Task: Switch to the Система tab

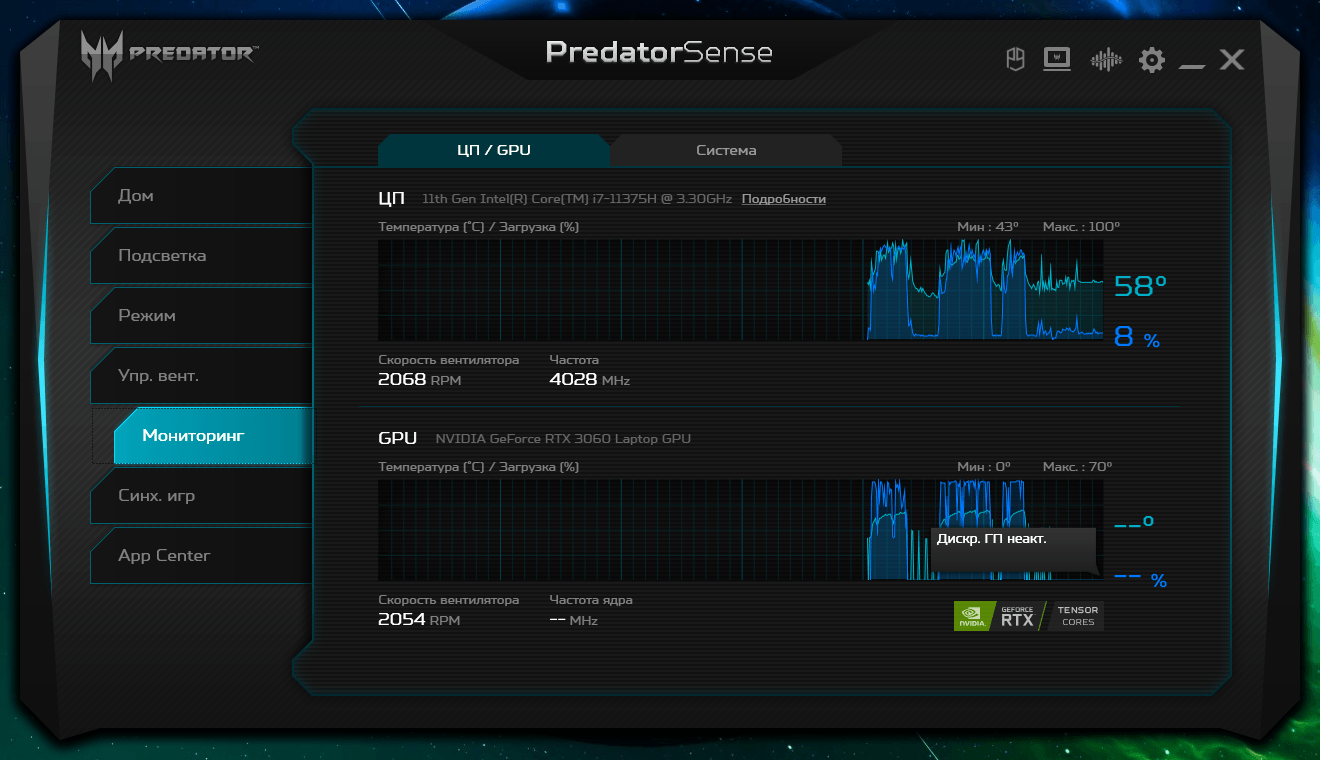Action: tap(726, 150)
